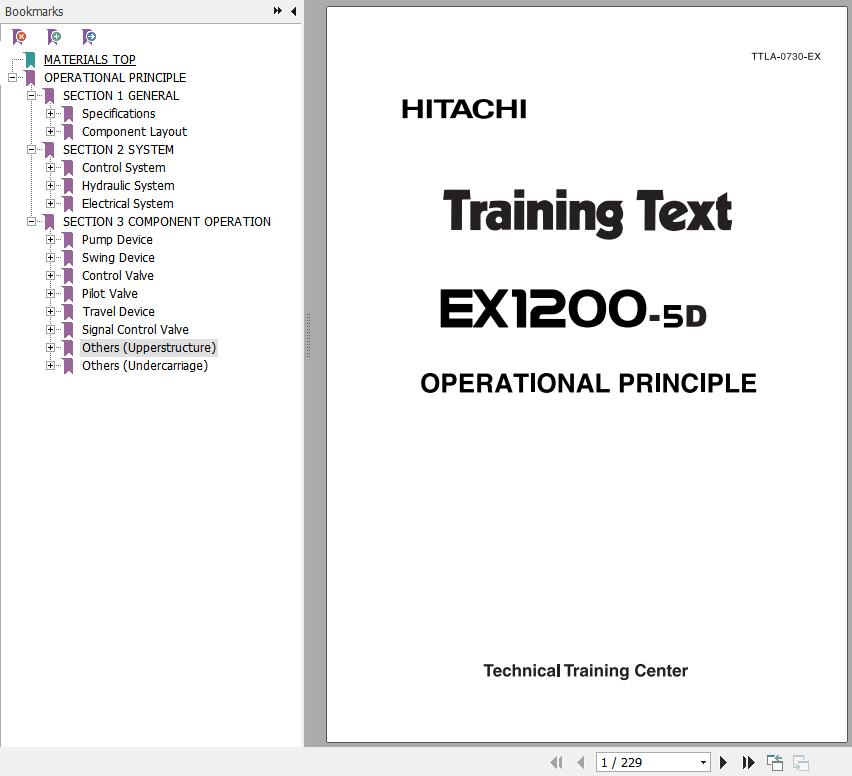Click the bookmark properties icon

click(x=89, y=37)
